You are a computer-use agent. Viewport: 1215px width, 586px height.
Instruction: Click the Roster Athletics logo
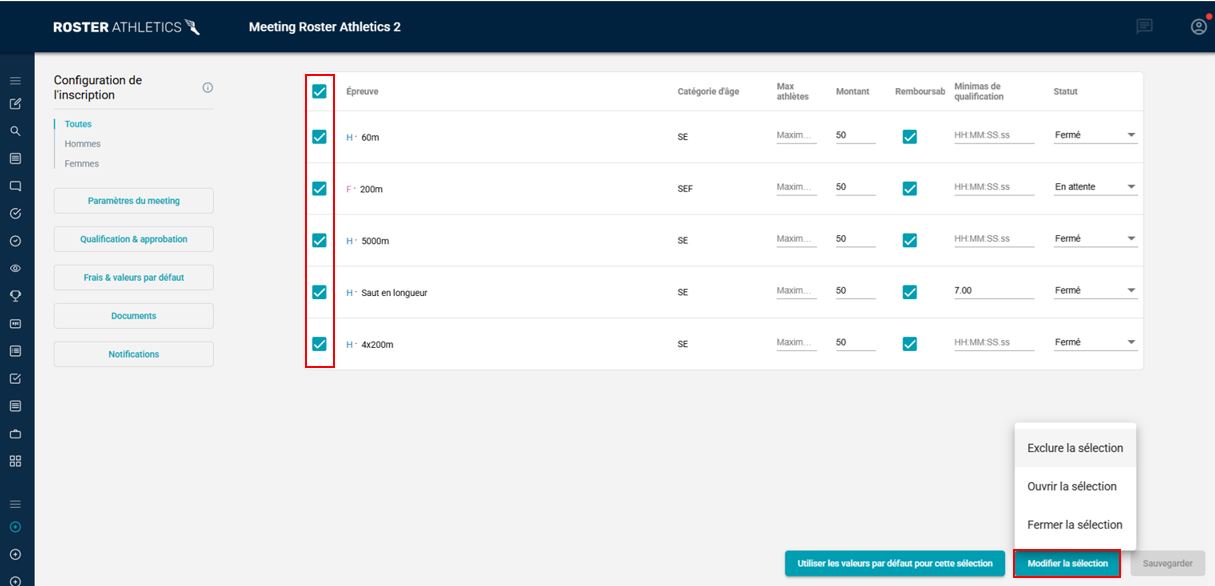tap(127, 27)
